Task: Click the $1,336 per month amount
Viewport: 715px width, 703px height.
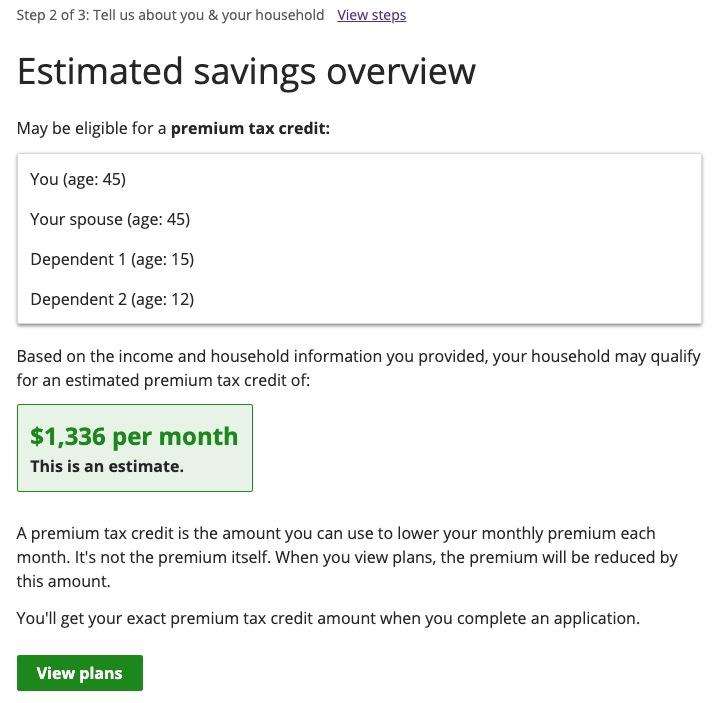Action: [134, 436]
